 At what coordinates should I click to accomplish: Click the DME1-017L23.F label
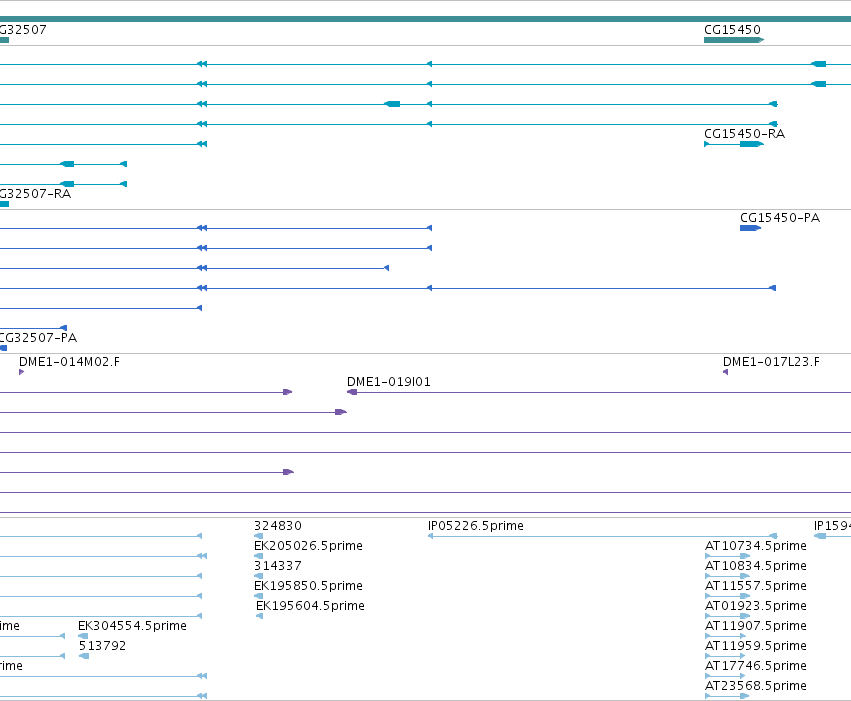pos(771,362)
